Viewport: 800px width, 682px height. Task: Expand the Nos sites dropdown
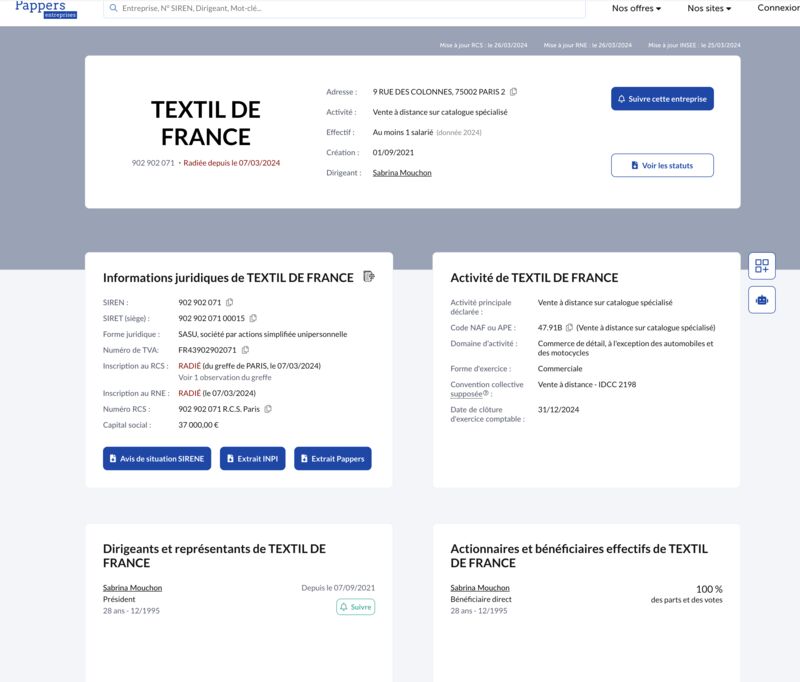click(709, 8)
